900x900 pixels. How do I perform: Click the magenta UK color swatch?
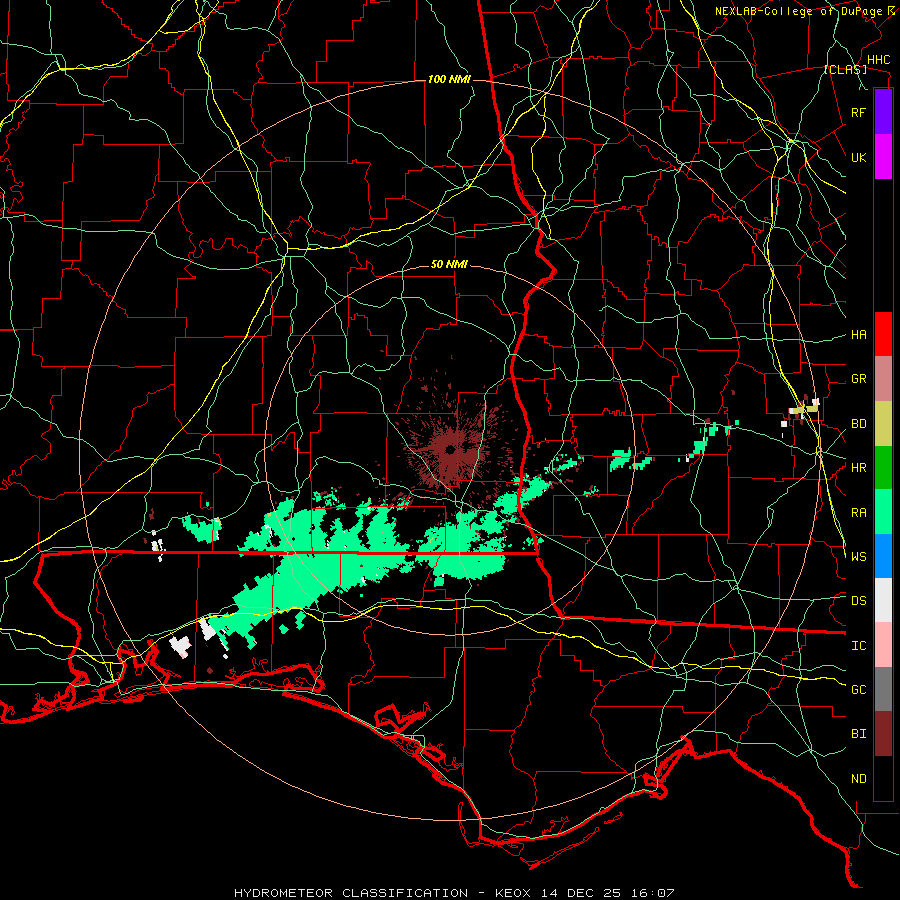point(883,157)
